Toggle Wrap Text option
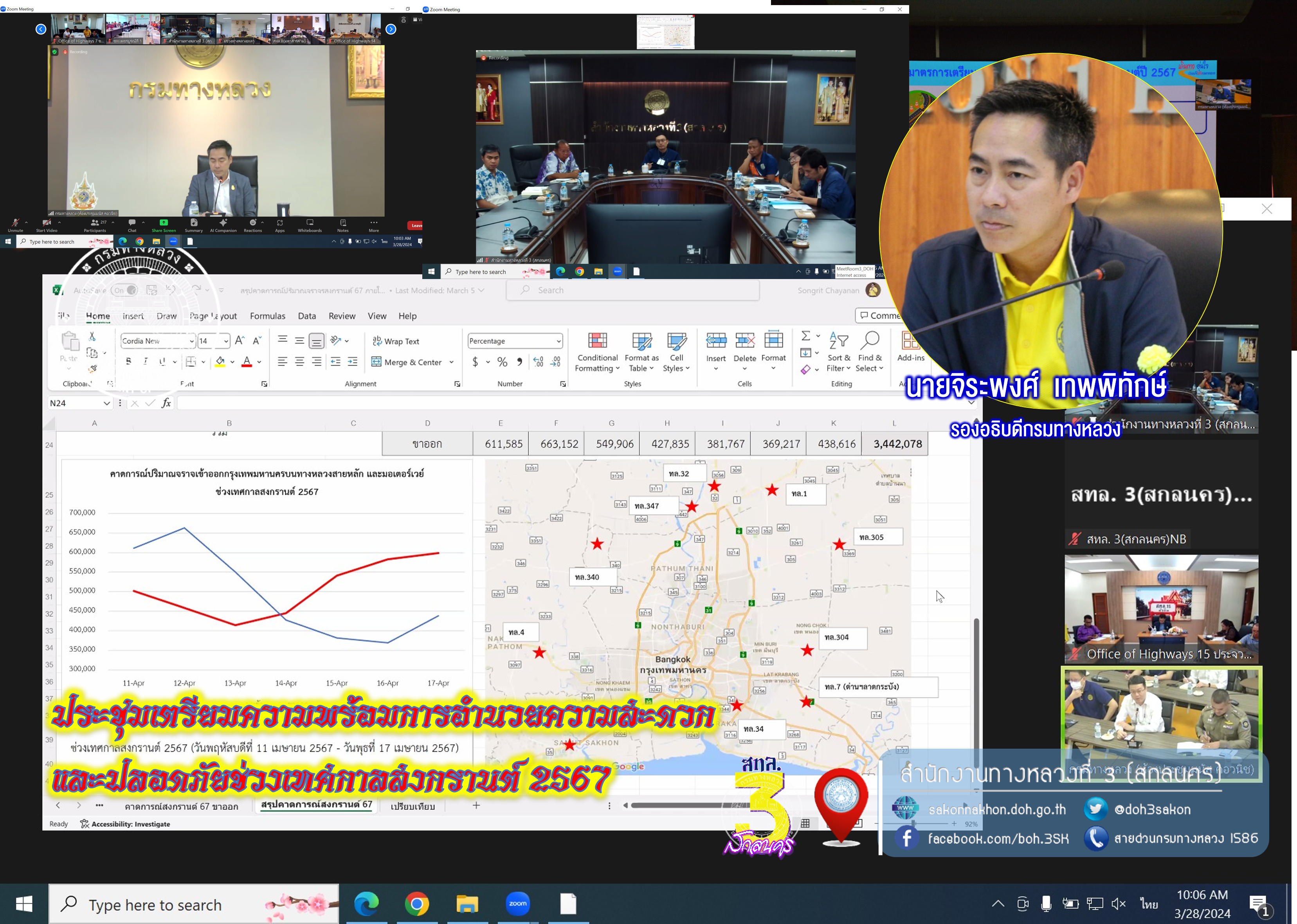 point(396,341)
